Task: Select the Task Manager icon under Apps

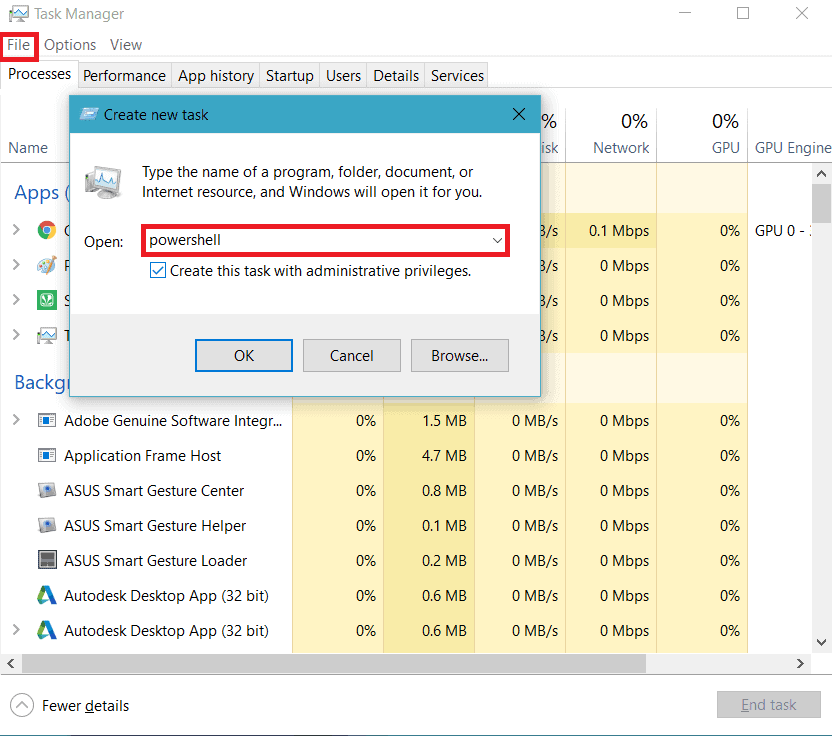Action: 47,335
